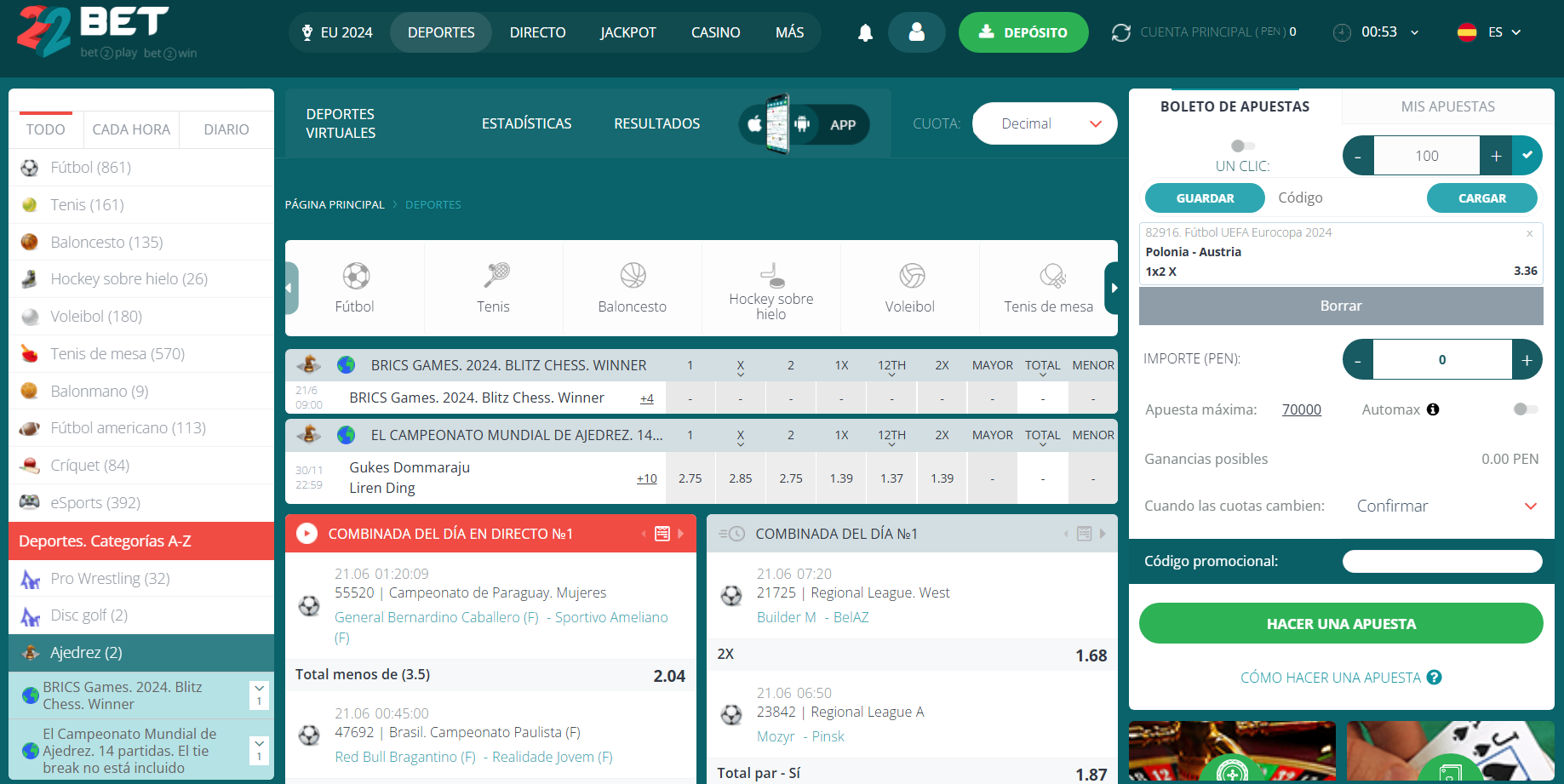This screenshot has height=784, width=1564.
Task: Select the Tenis de mesa icon in carousel
Action: [1052, 276]
